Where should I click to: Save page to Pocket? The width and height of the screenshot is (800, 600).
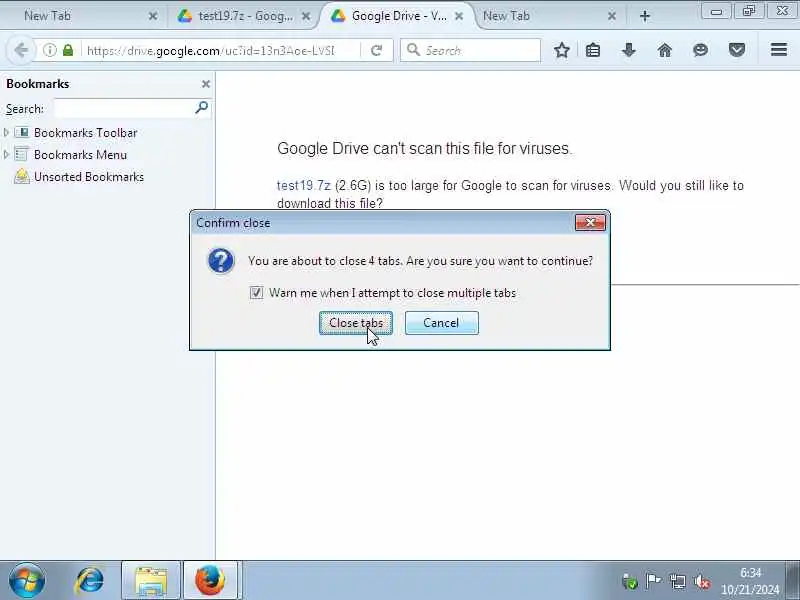(x=737, y=50)
